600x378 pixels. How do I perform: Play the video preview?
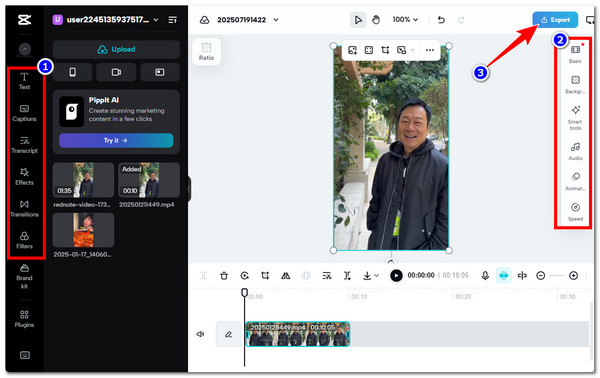coord(396,275)
